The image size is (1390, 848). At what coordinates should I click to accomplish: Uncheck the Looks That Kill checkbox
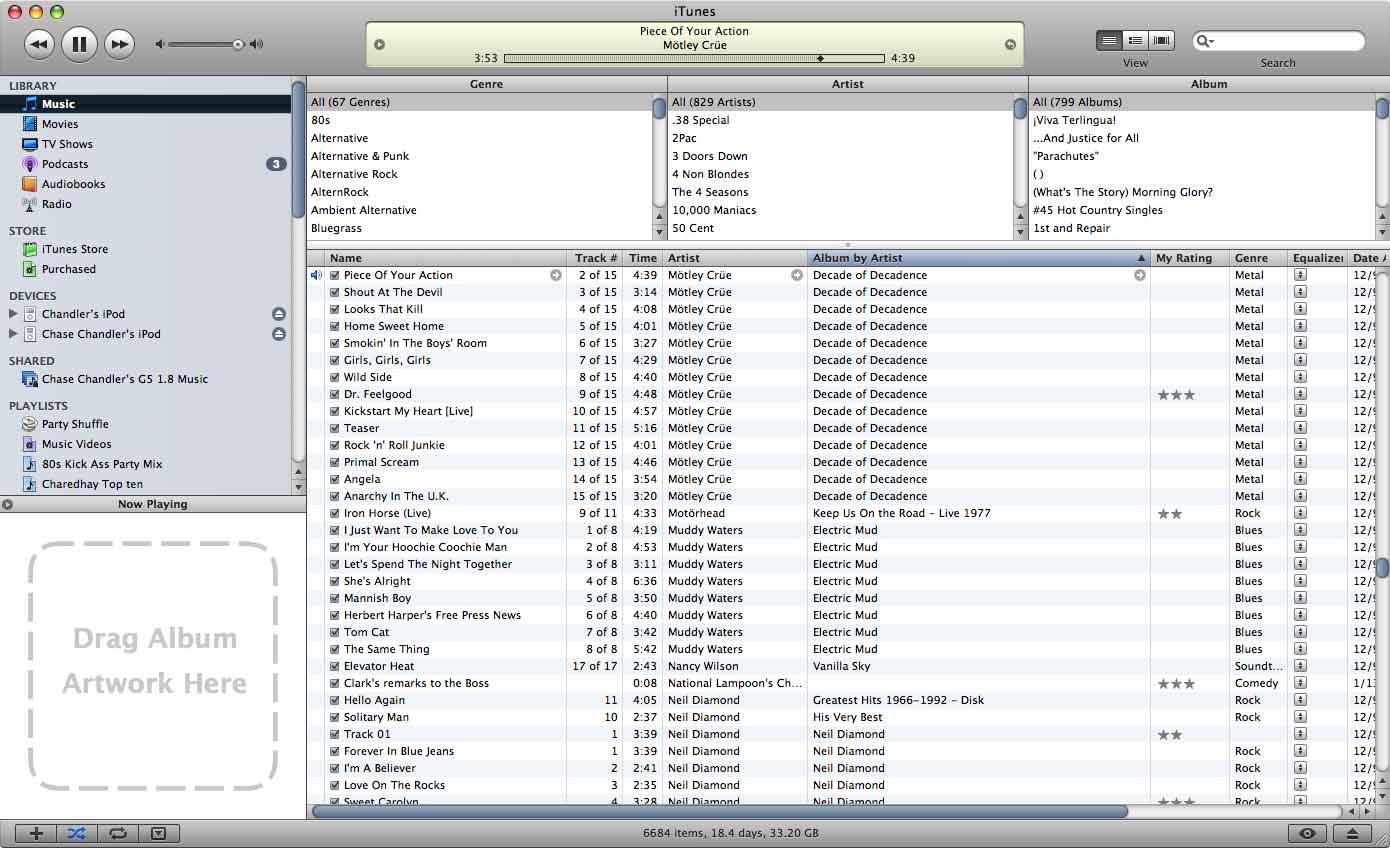[335, 309]
